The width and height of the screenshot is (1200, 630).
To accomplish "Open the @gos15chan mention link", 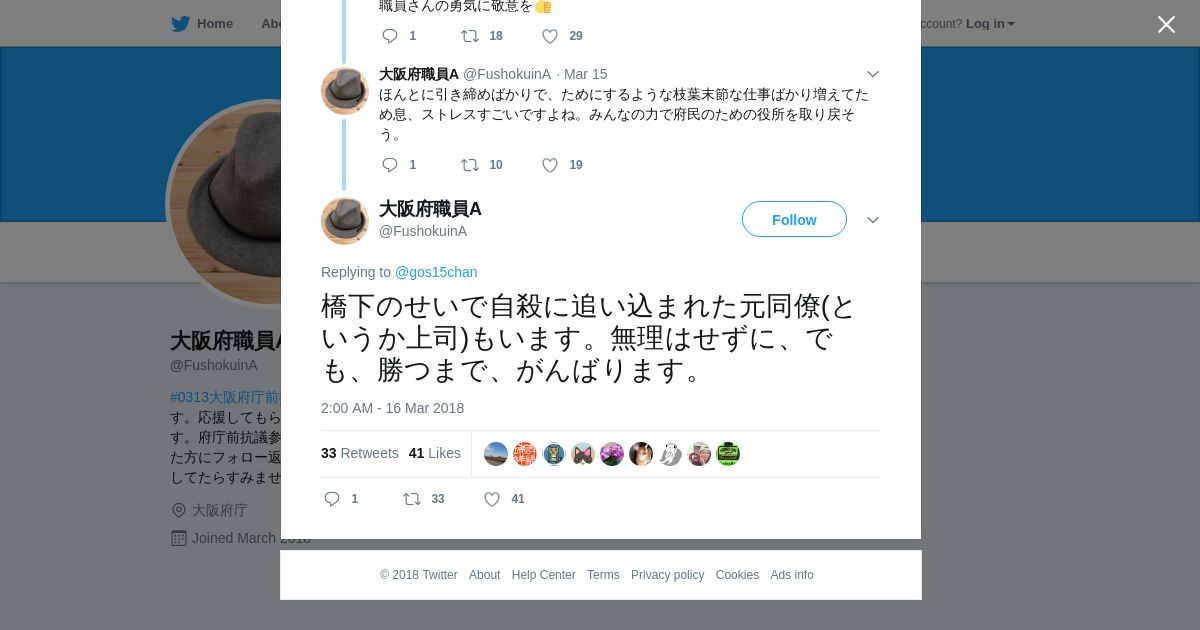I will pos(436,272).
